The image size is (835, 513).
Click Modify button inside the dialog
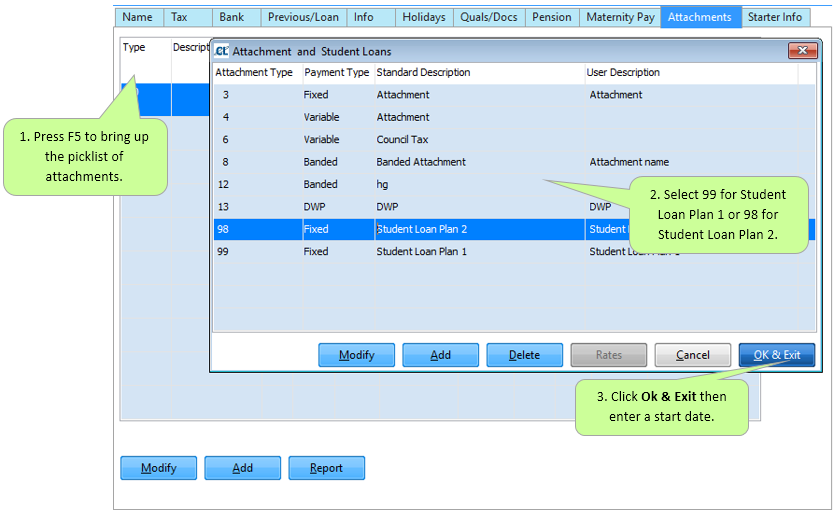tap(357, 355)
